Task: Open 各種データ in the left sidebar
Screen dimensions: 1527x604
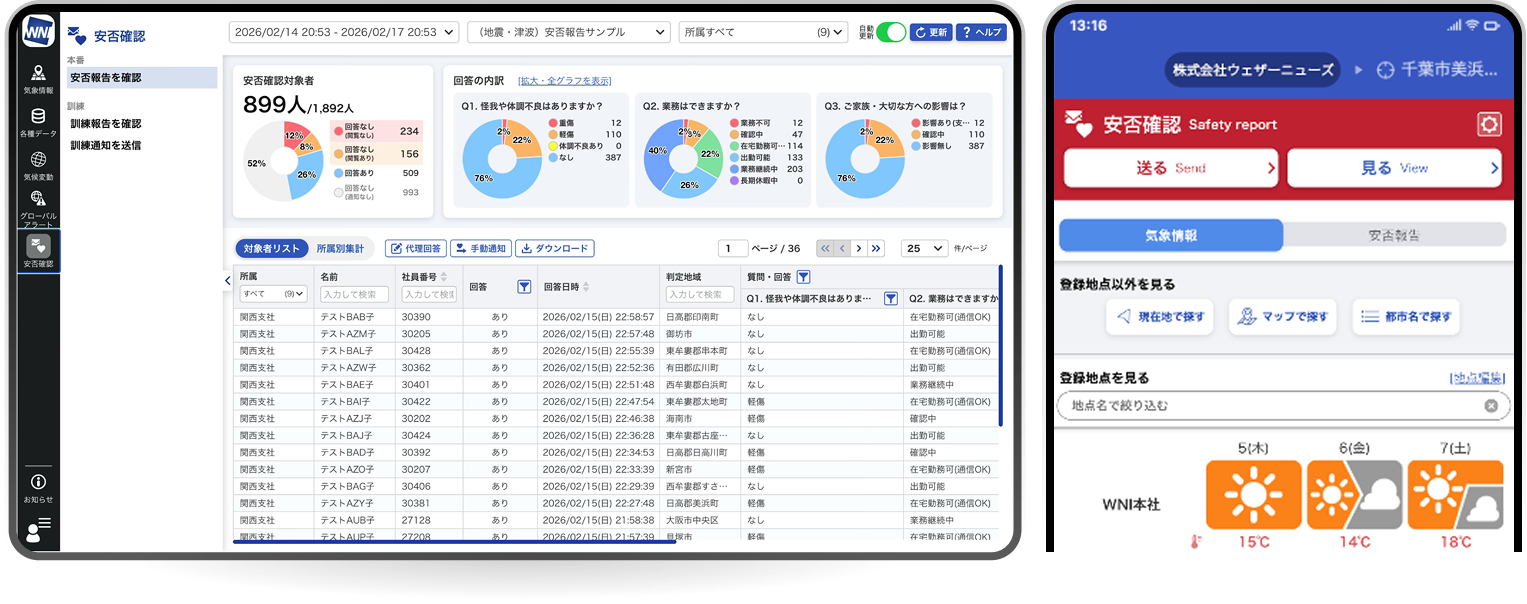Action: point(38,122)
